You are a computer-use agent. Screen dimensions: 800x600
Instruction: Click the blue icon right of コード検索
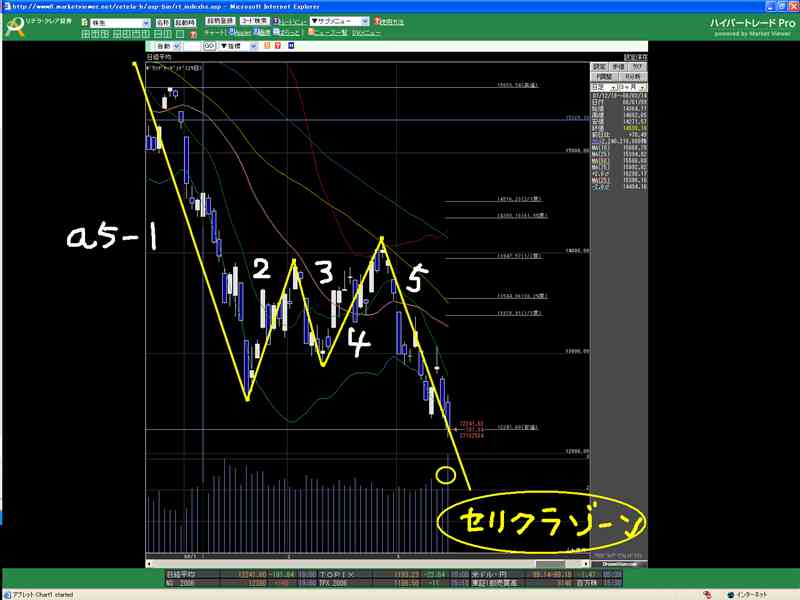[x=276, y=21]
